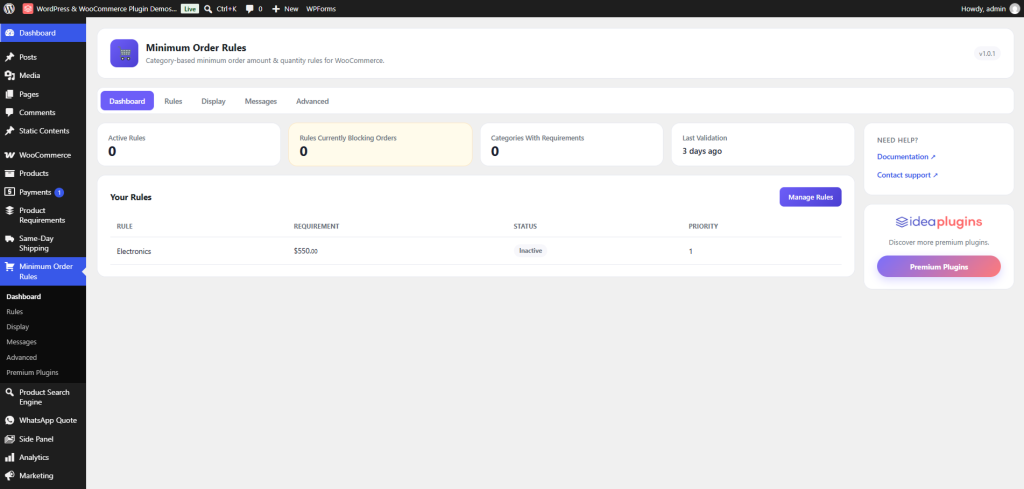The image size is (1024, 489).
Task: Click the Same-Day Shipping truck icon
Action: tap(10, 238)
